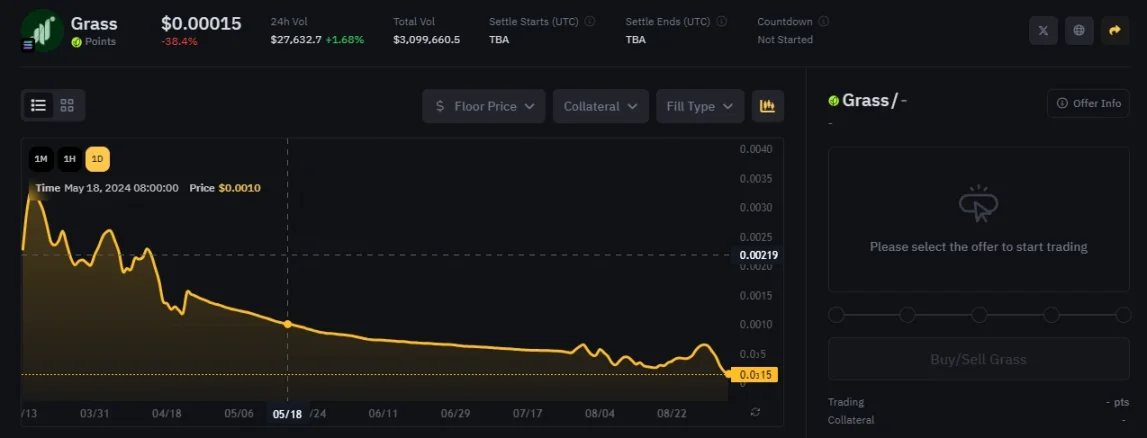This screenshot has width=1147, height=438.
Task: Click the 0.00219 price axis label
Action: coord(758,255)
